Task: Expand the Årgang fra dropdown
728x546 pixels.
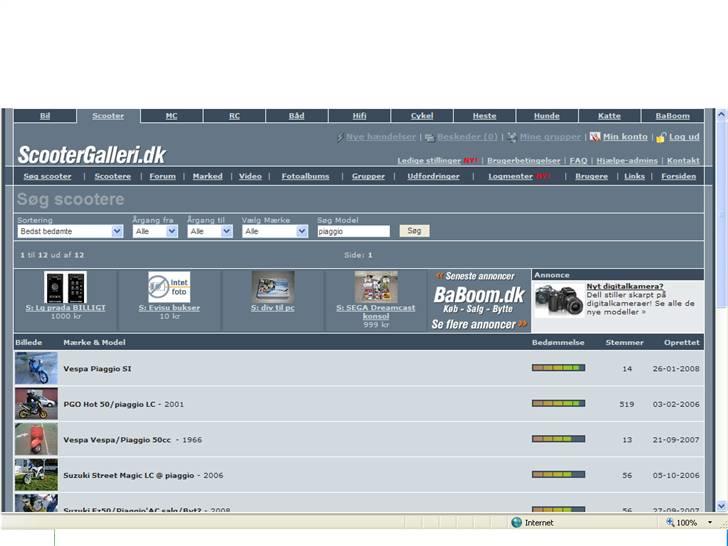Action: pyautogui.click(x=155, y=231)
